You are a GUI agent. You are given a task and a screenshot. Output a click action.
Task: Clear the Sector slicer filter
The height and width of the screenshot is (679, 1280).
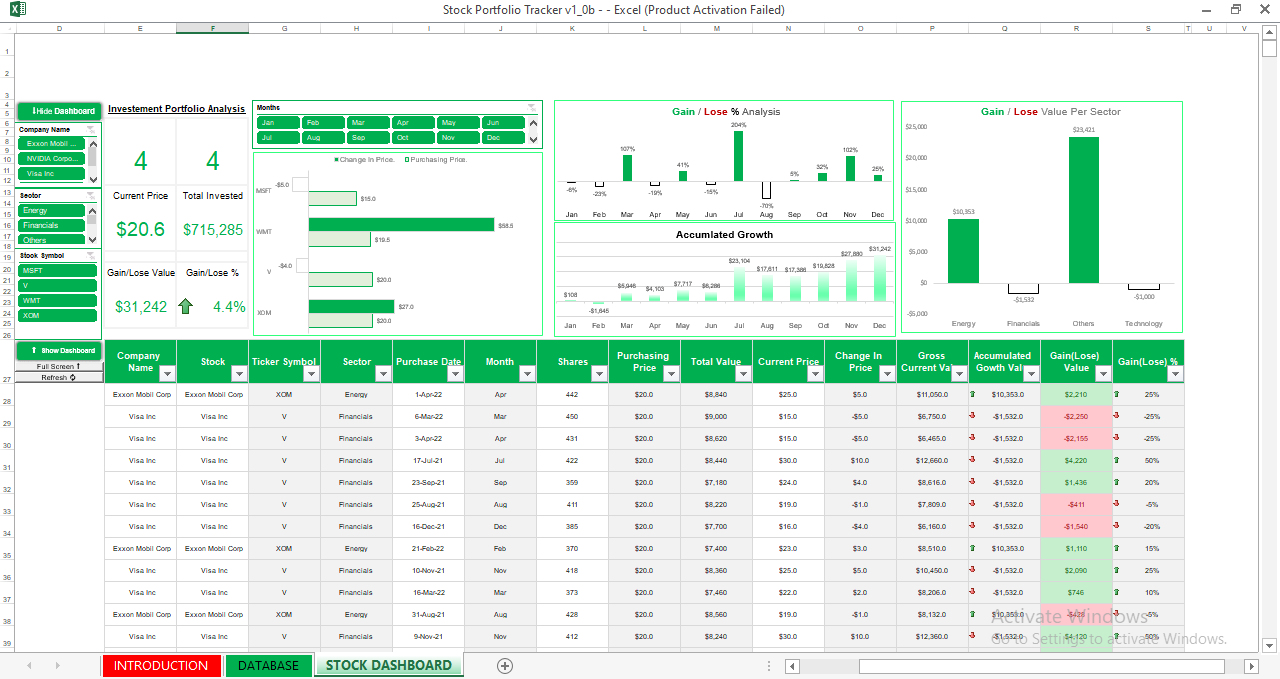click(91, 195)
